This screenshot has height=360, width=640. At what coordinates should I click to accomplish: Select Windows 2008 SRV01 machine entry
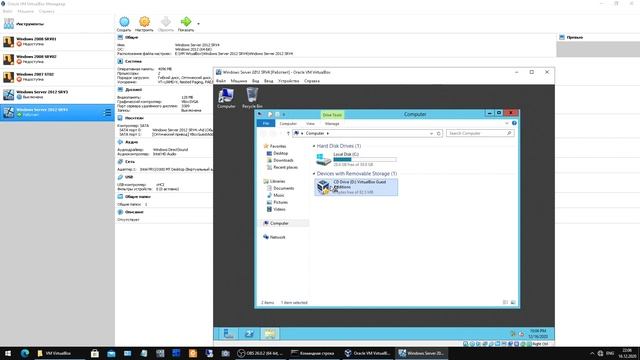point(57,42)
